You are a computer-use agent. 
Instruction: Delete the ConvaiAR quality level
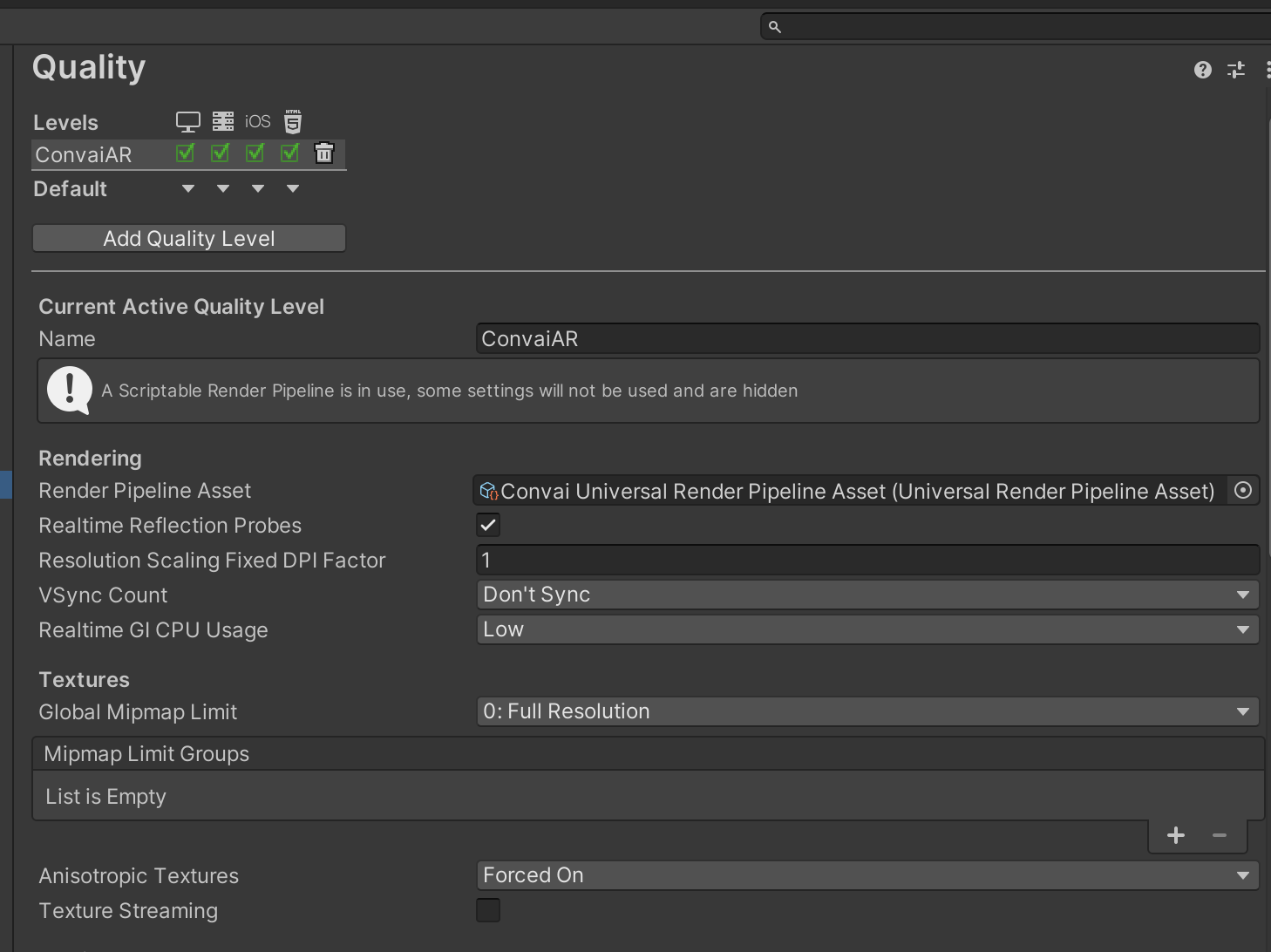pyautogui.click(x=324, y=153)
